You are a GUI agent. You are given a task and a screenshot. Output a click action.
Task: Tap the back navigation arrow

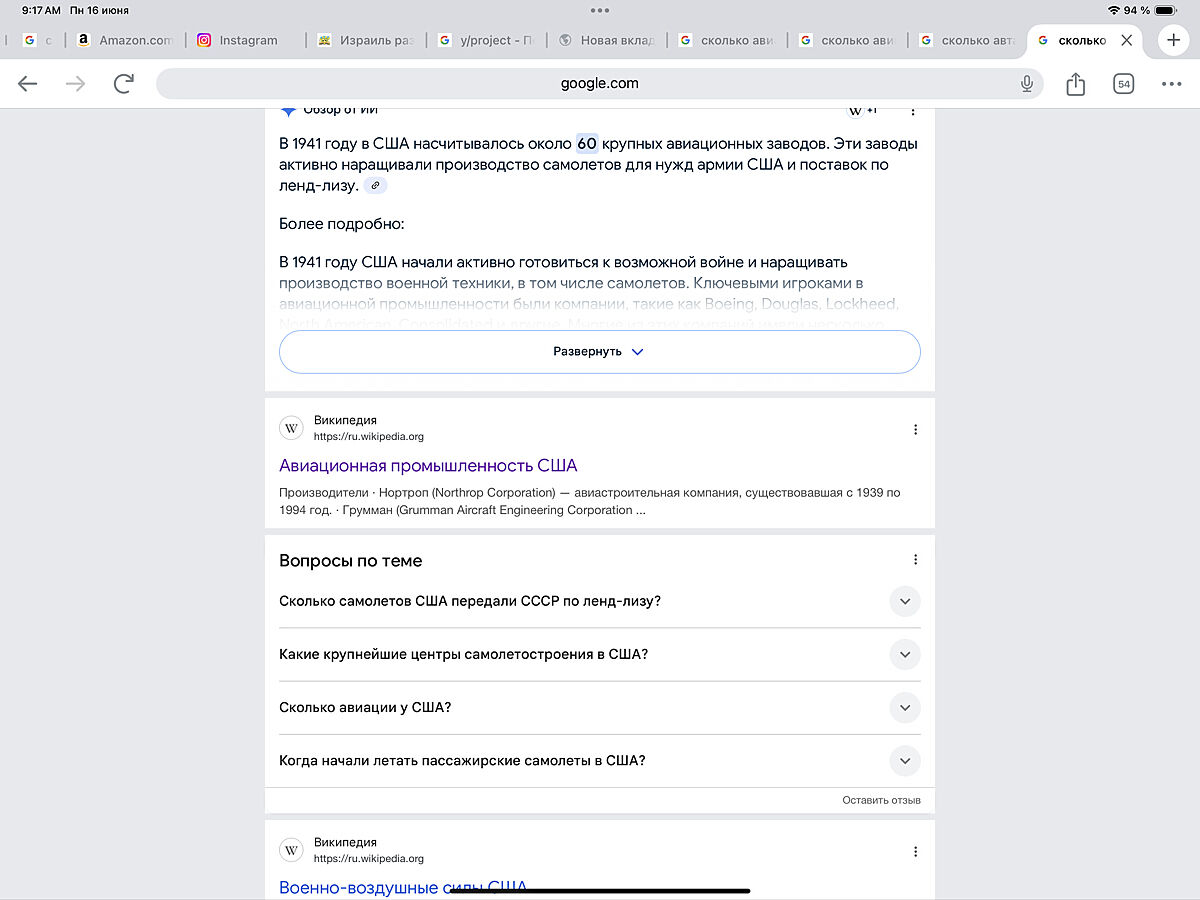tap(28, 84)
